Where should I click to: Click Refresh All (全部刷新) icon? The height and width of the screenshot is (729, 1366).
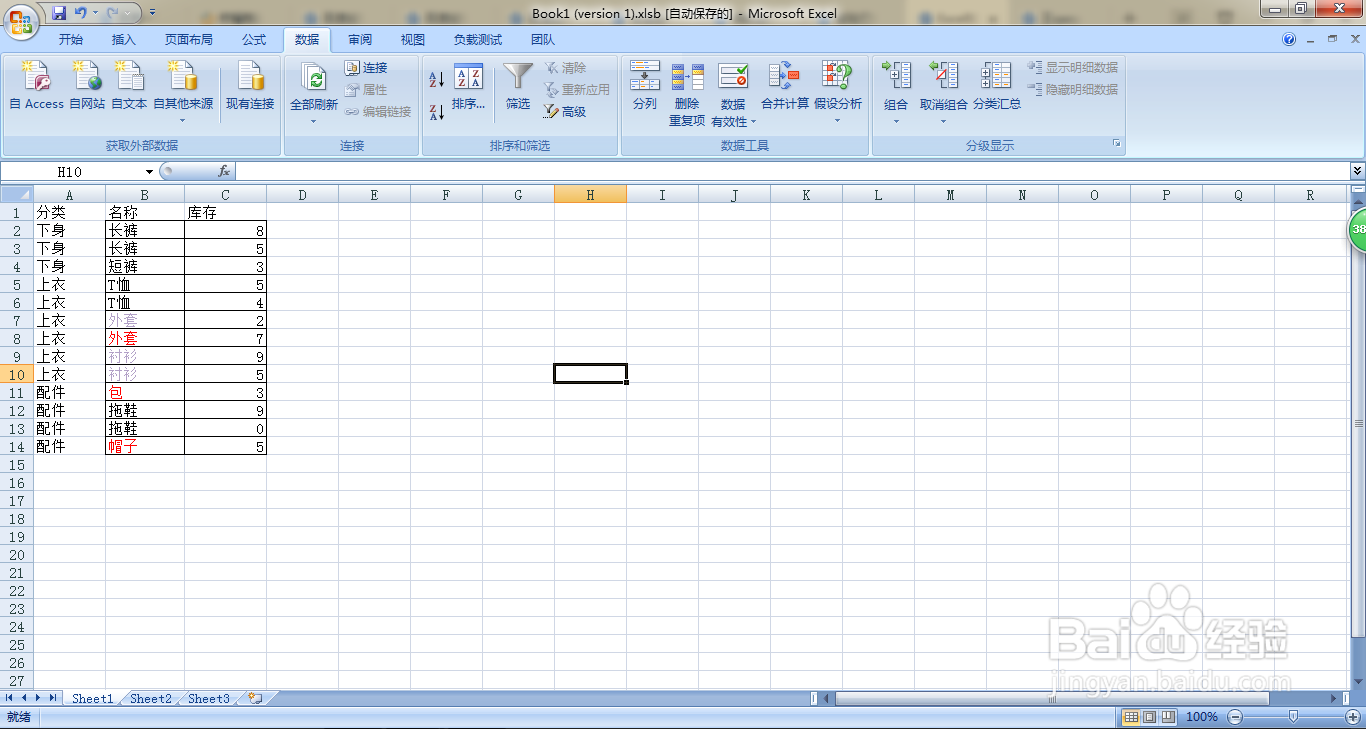point(314,79)
